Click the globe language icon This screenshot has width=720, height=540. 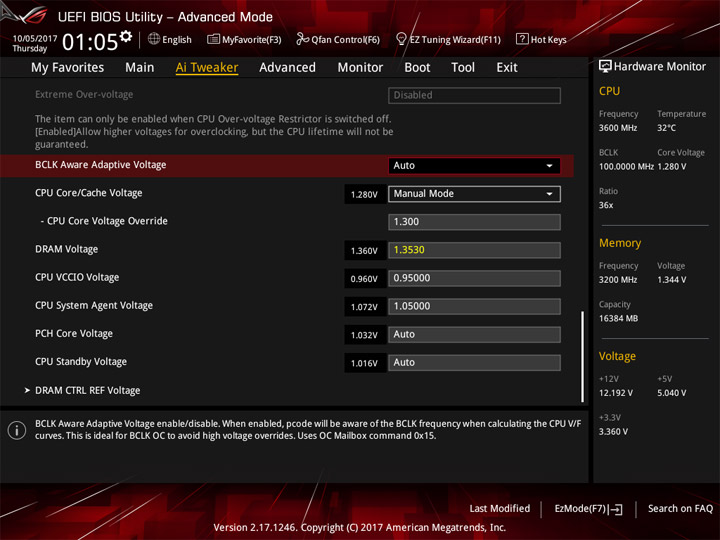pyautogui.click(x=154, y=39)
